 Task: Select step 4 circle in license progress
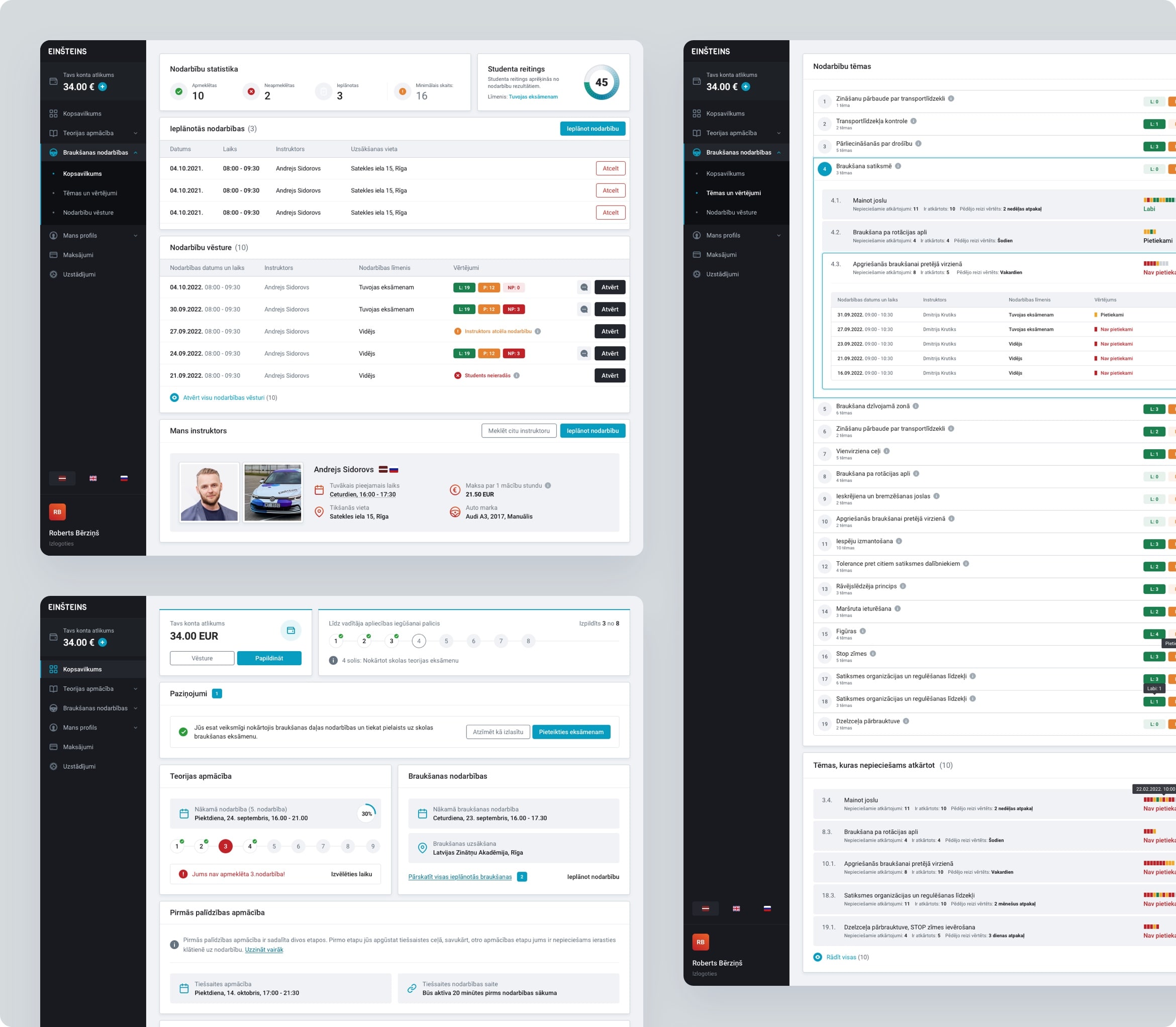click(418, 641)
